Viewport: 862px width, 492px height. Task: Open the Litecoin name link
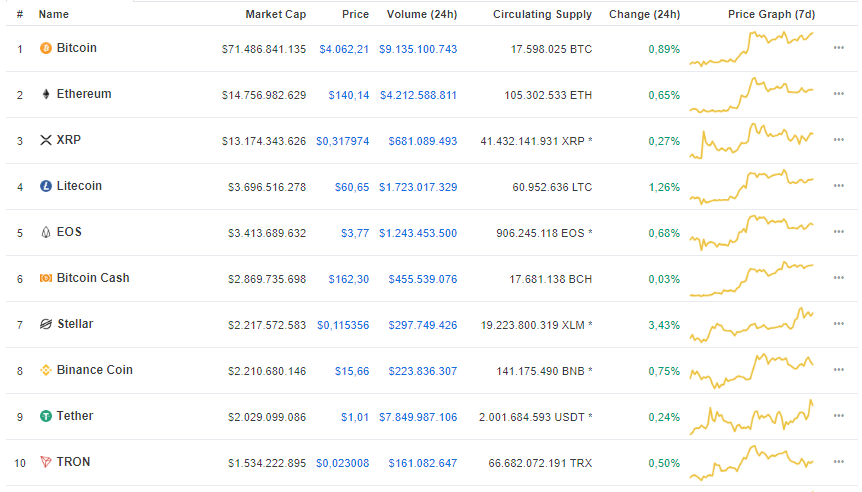pos(79,186)
